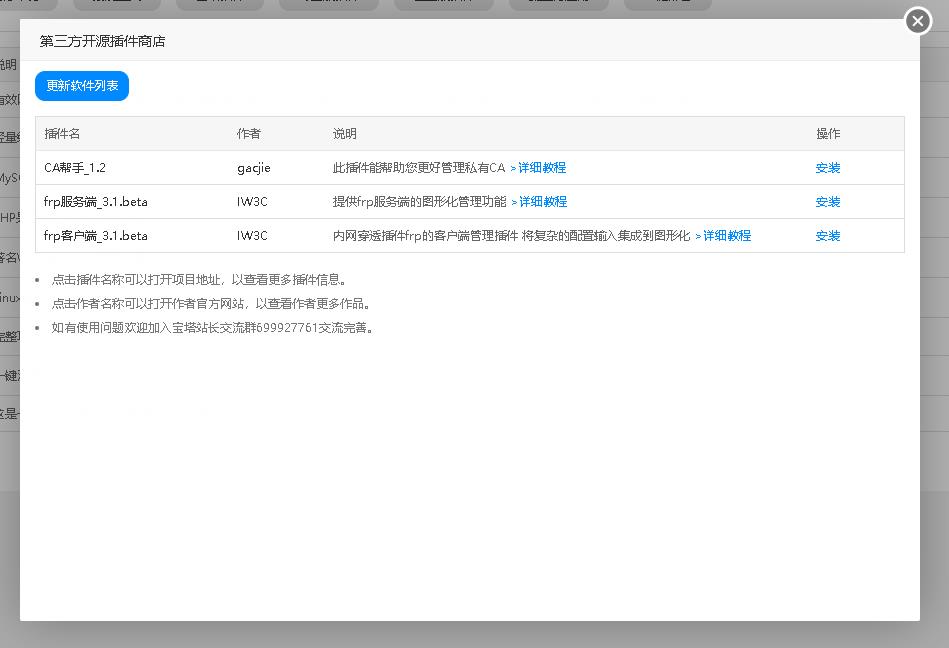Screen dimensions: 949x648
Task: Open the CA帮手_1.2 plugin name
Action: [75, 168]
